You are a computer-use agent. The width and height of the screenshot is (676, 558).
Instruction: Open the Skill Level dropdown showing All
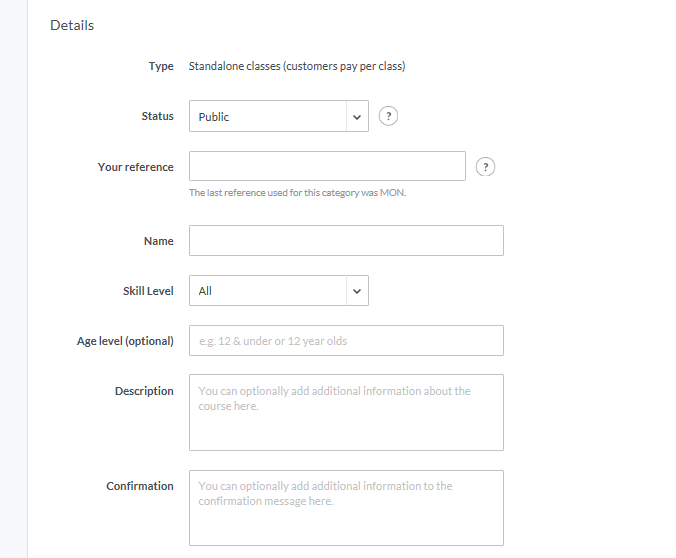[x=267, y=291]
